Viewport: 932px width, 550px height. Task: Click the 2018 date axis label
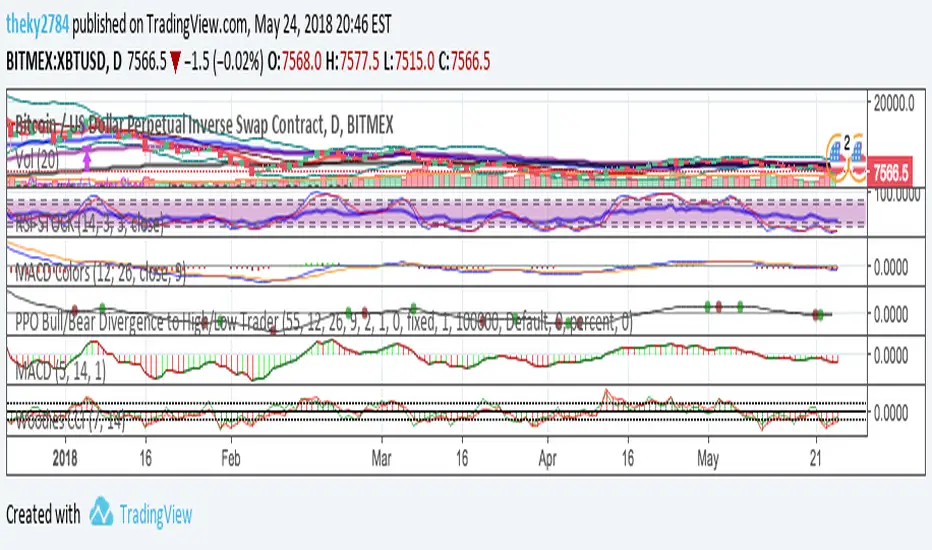pyautogui.click(x=65, y=458)
